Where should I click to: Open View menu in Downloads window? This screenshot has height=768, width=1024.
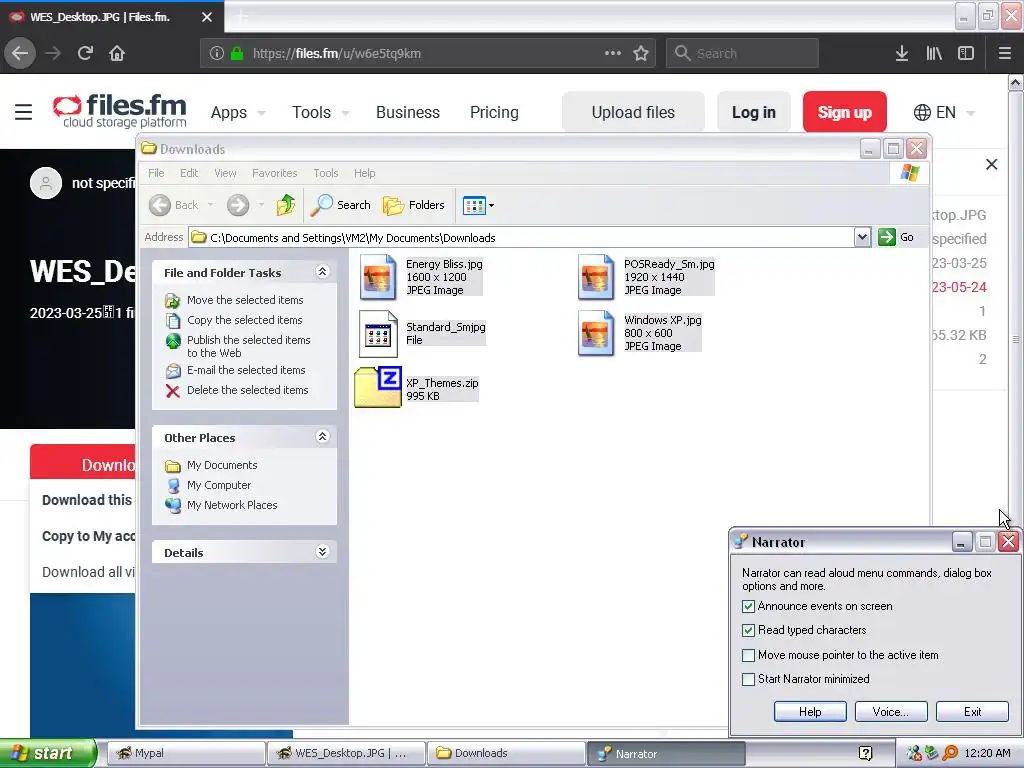click(225, 173)
